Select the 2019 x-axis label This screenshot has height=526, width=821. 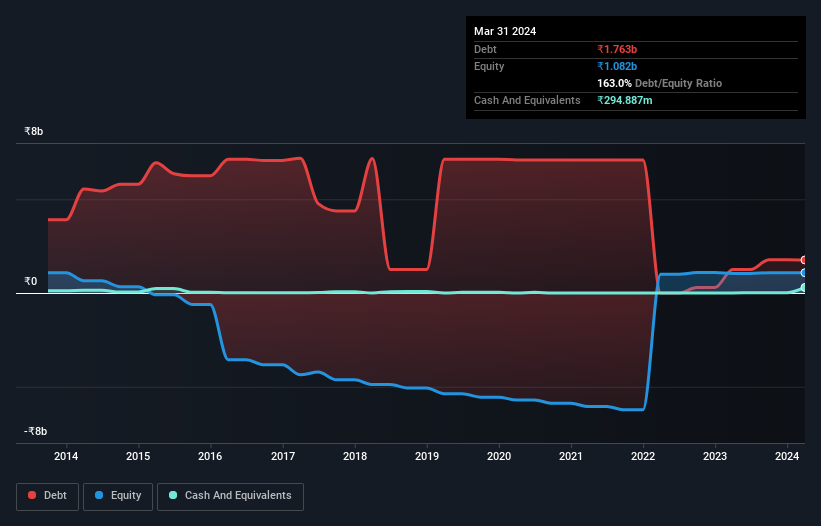point(427,456)
